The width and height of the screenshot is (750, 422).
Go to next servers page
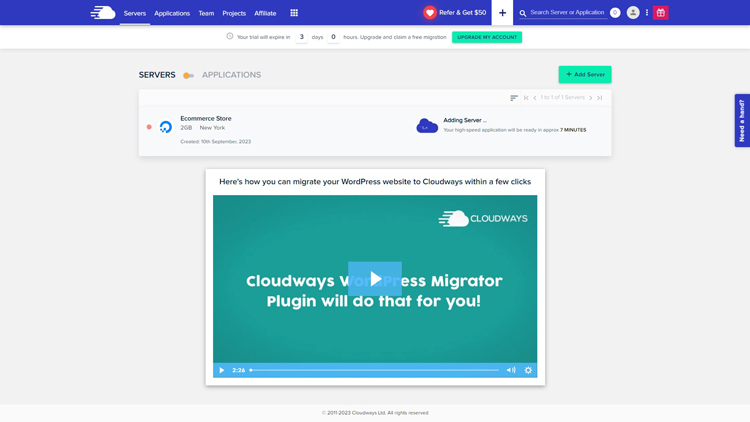[591, 98]
